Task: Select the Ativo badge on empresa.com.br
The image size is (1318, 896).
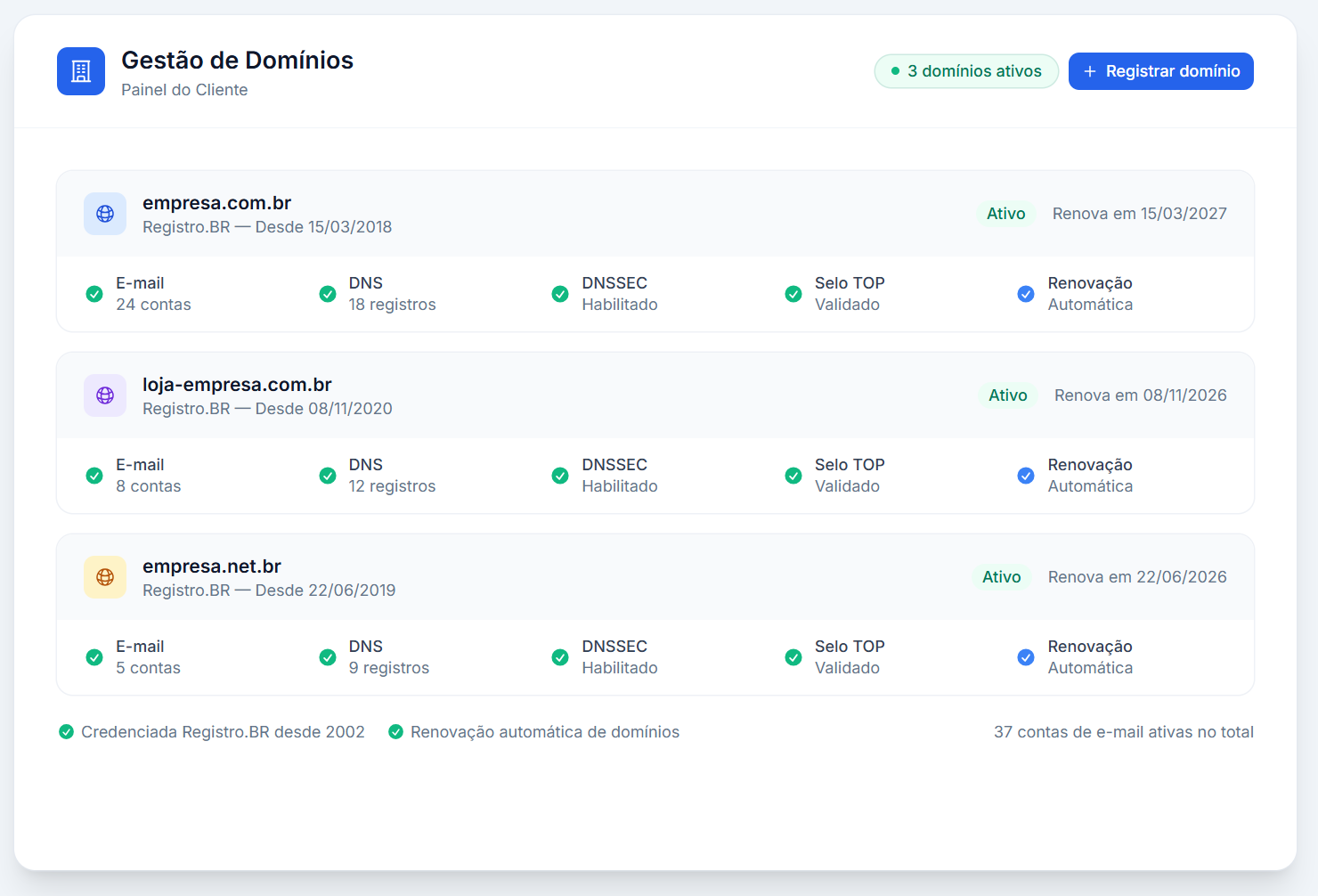Action: point(1005,214)
